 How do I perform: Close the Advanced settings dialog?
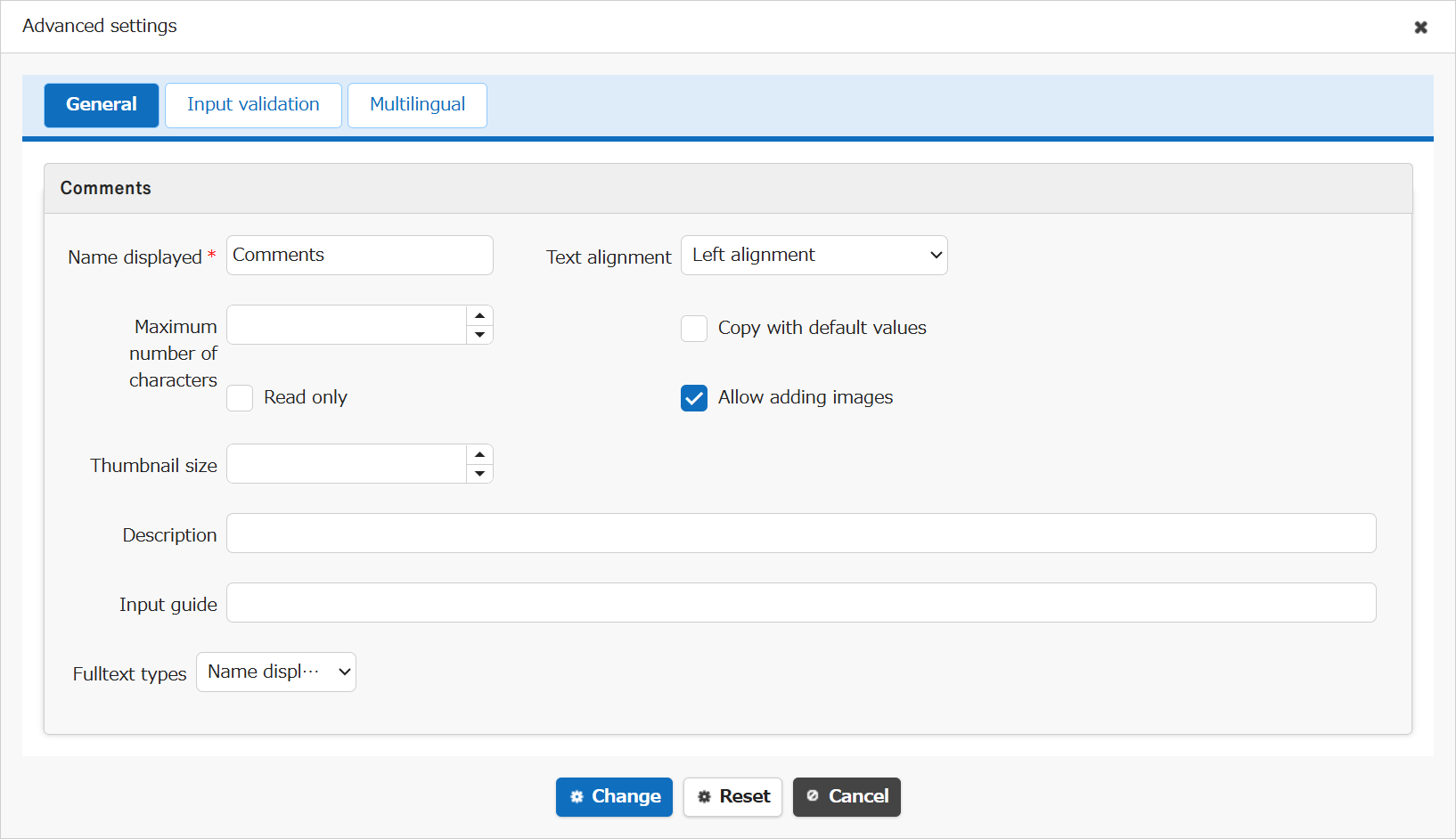coord(1420,27)
